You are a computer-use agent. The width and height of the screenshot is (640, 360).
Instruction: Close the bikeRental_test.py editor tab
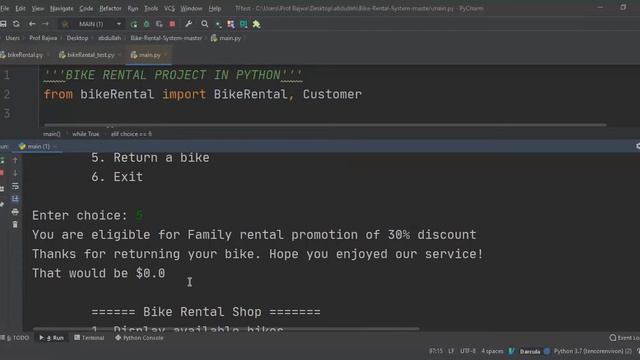click(120, 55)
